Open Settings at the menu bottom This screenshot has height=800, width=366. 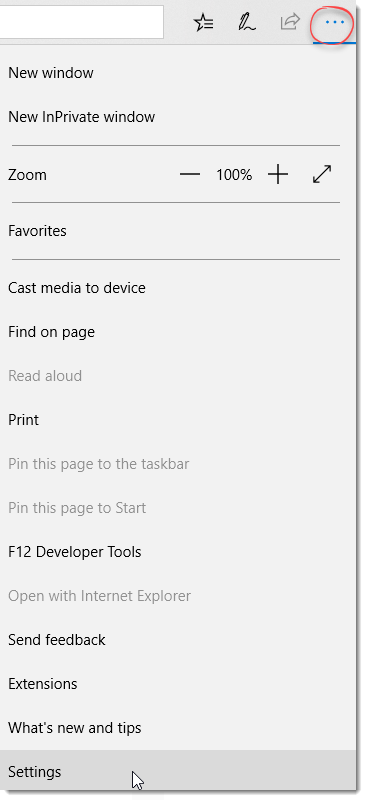pos(178,772)
